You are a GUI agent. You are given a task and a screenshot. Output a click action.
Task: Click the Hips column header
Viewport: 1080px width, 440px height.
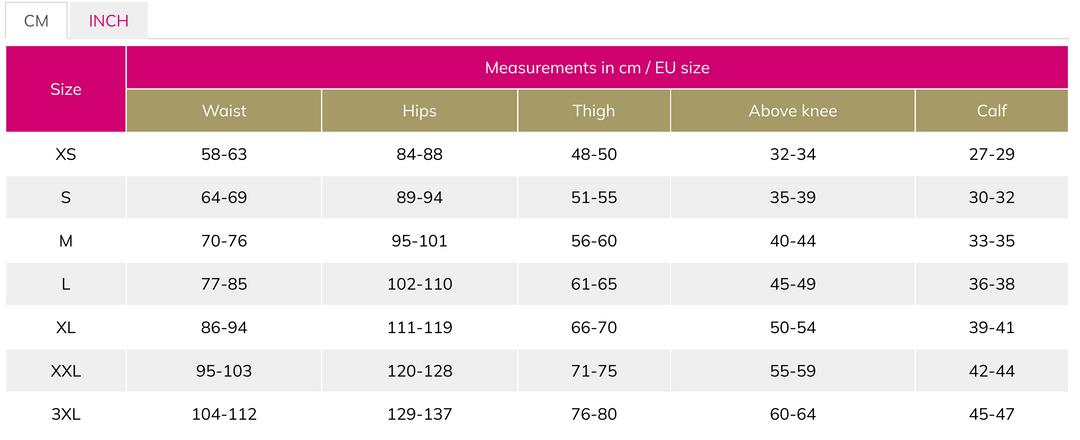419,111
